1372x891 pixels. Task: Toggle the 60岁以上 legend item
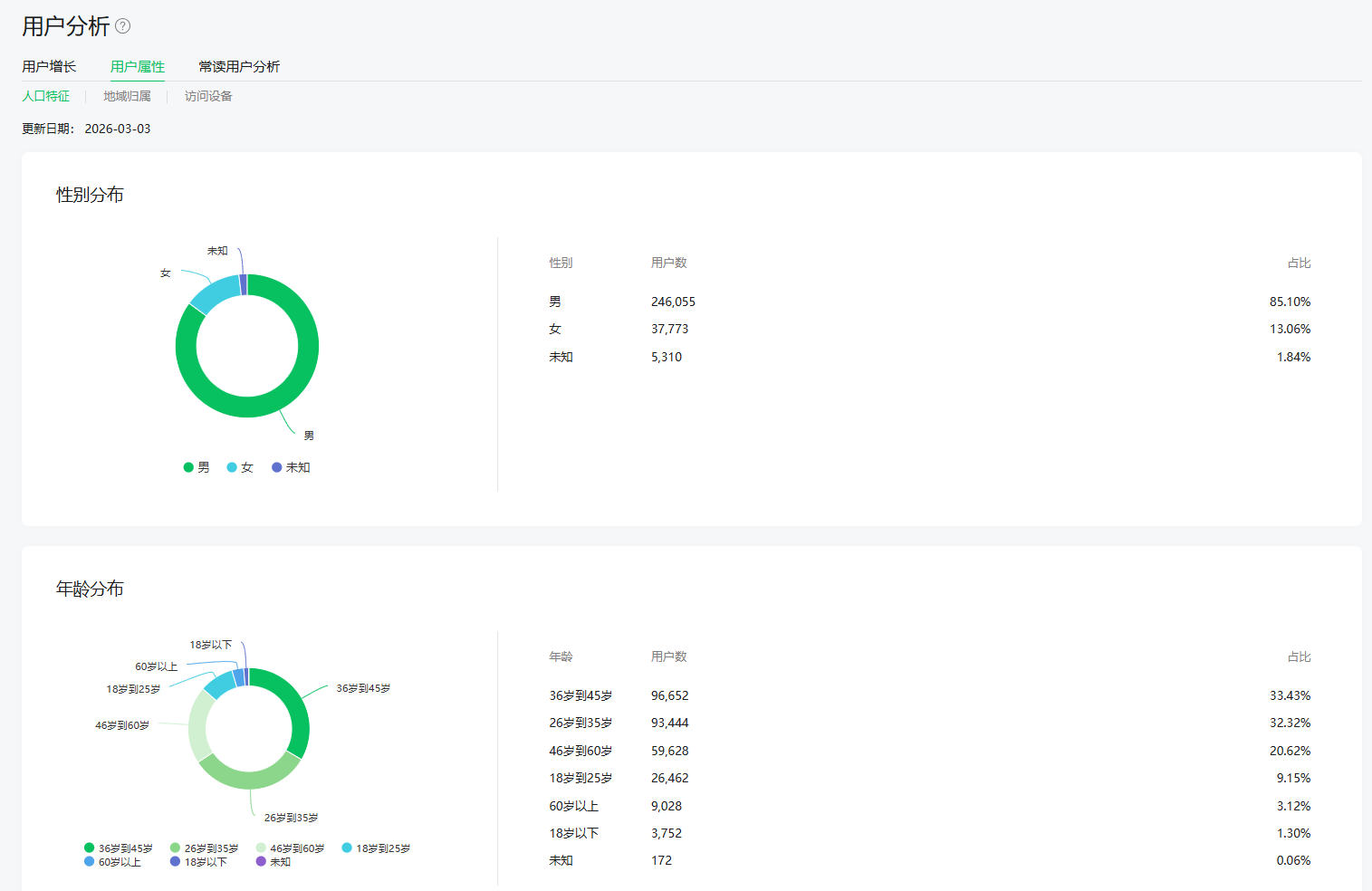tap(112, 862)
